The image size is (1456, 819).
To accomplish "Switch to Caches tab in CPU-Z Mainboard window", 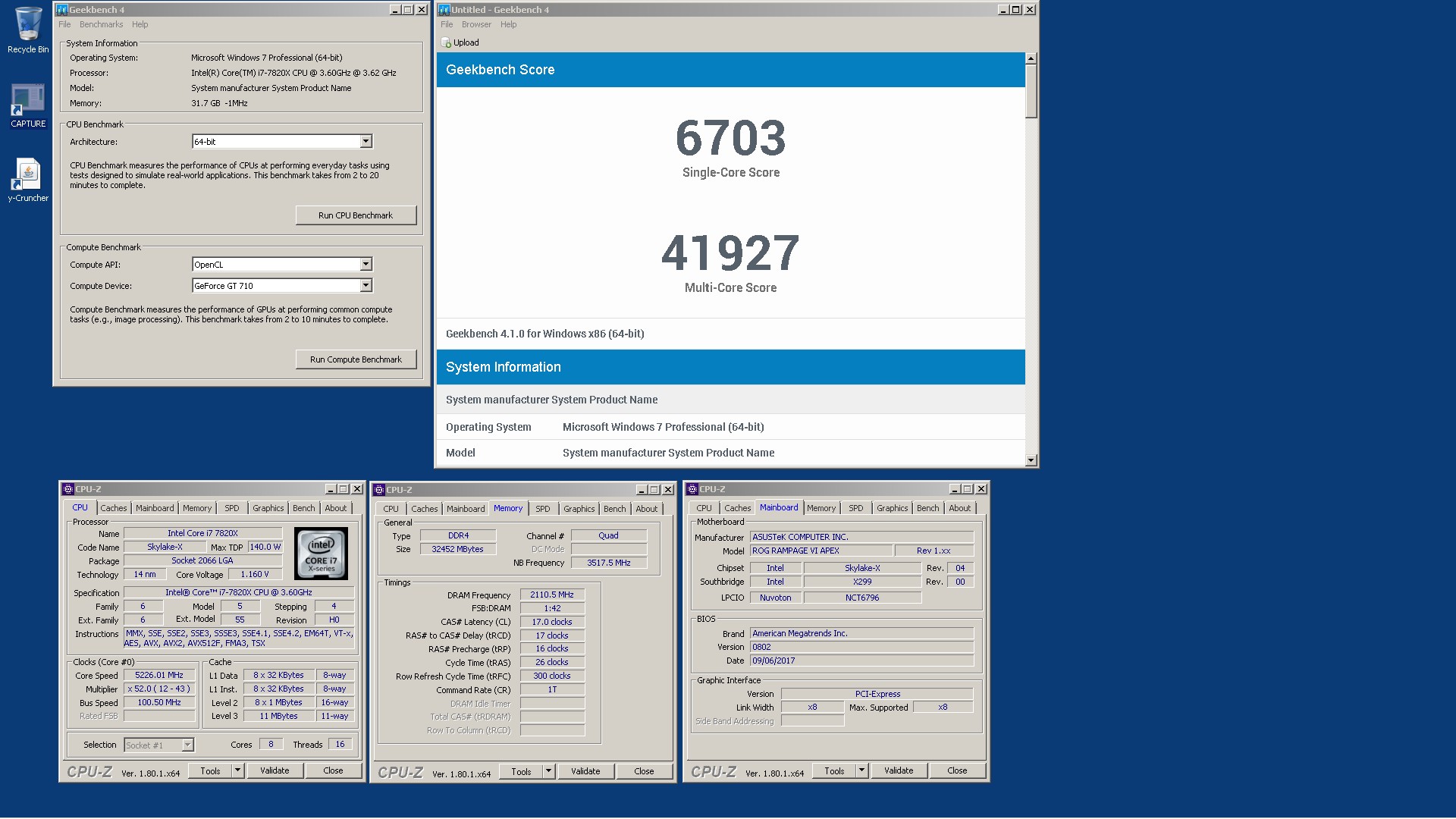I will pos(738,508).
